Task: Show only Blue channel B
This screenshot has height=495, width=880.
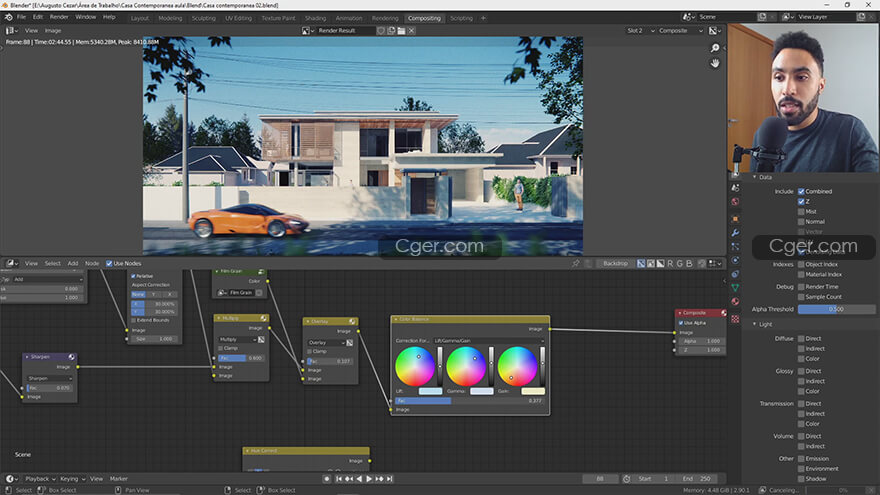Action: (x=689, y=263)
